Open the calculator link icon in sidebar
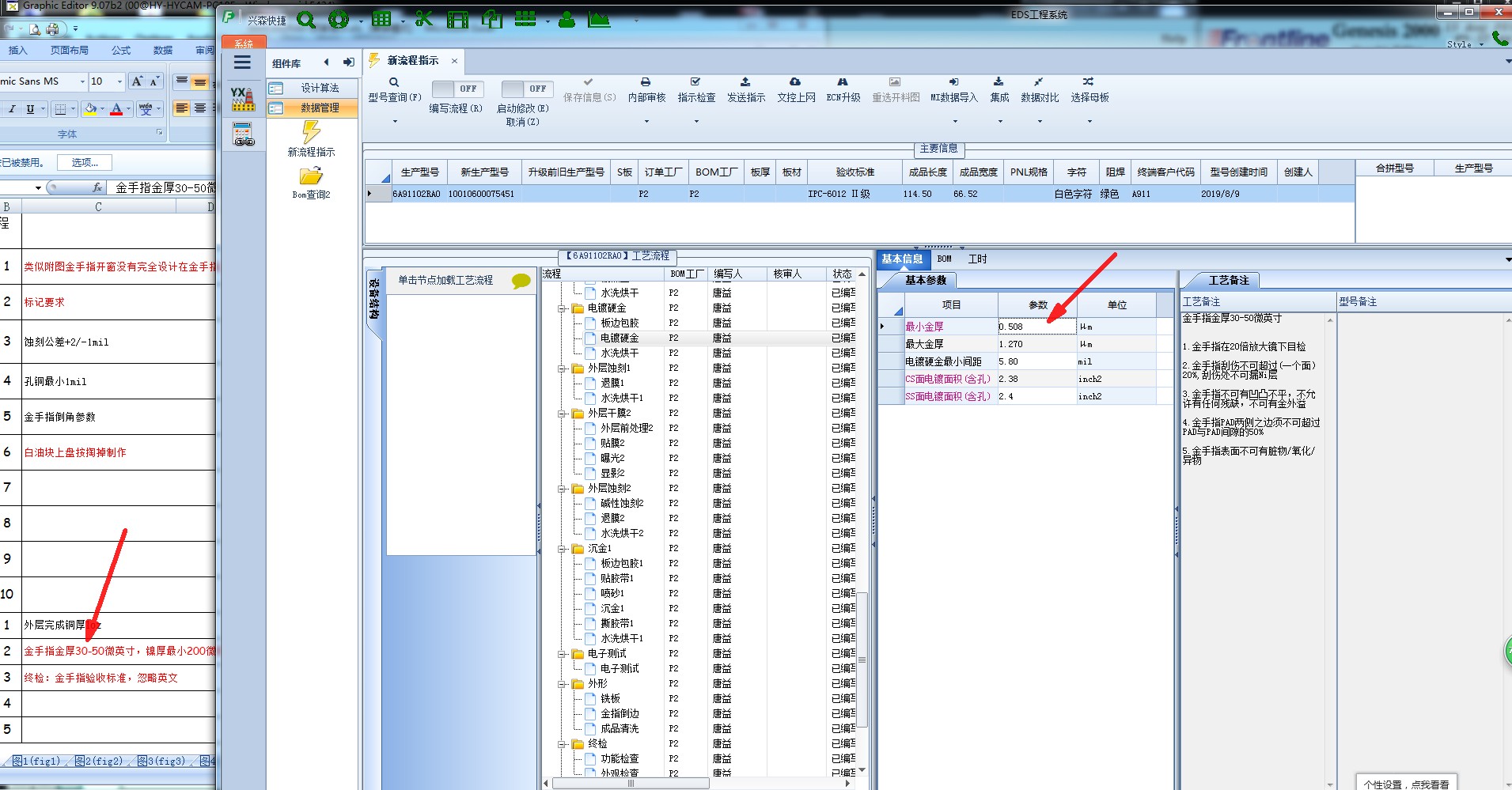 point(244,134)
